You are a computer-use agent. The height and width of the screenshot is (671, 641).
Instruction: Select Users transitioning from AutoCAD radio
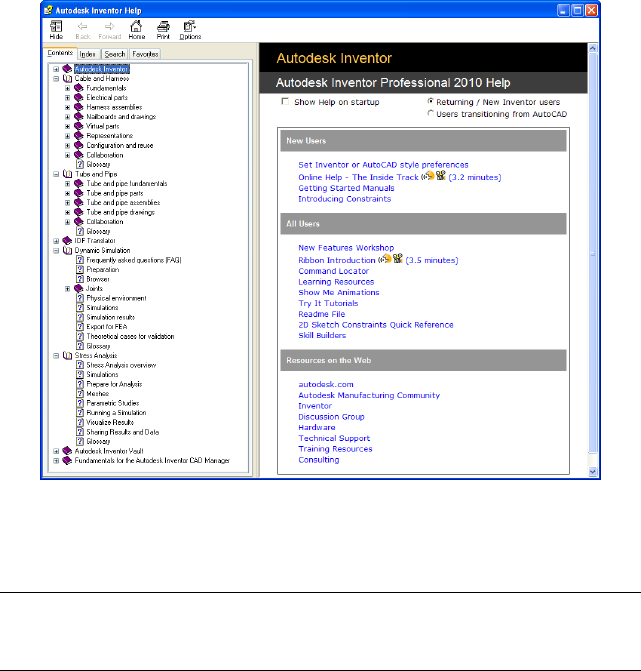click(x=430, y=113)
